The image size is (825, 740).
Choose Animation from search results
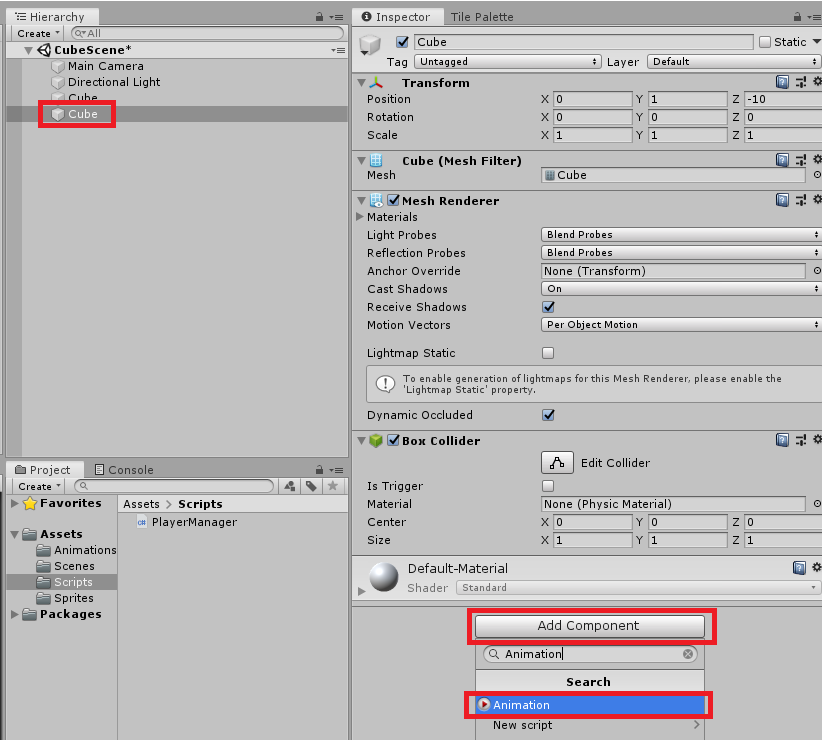pos(590,705)
